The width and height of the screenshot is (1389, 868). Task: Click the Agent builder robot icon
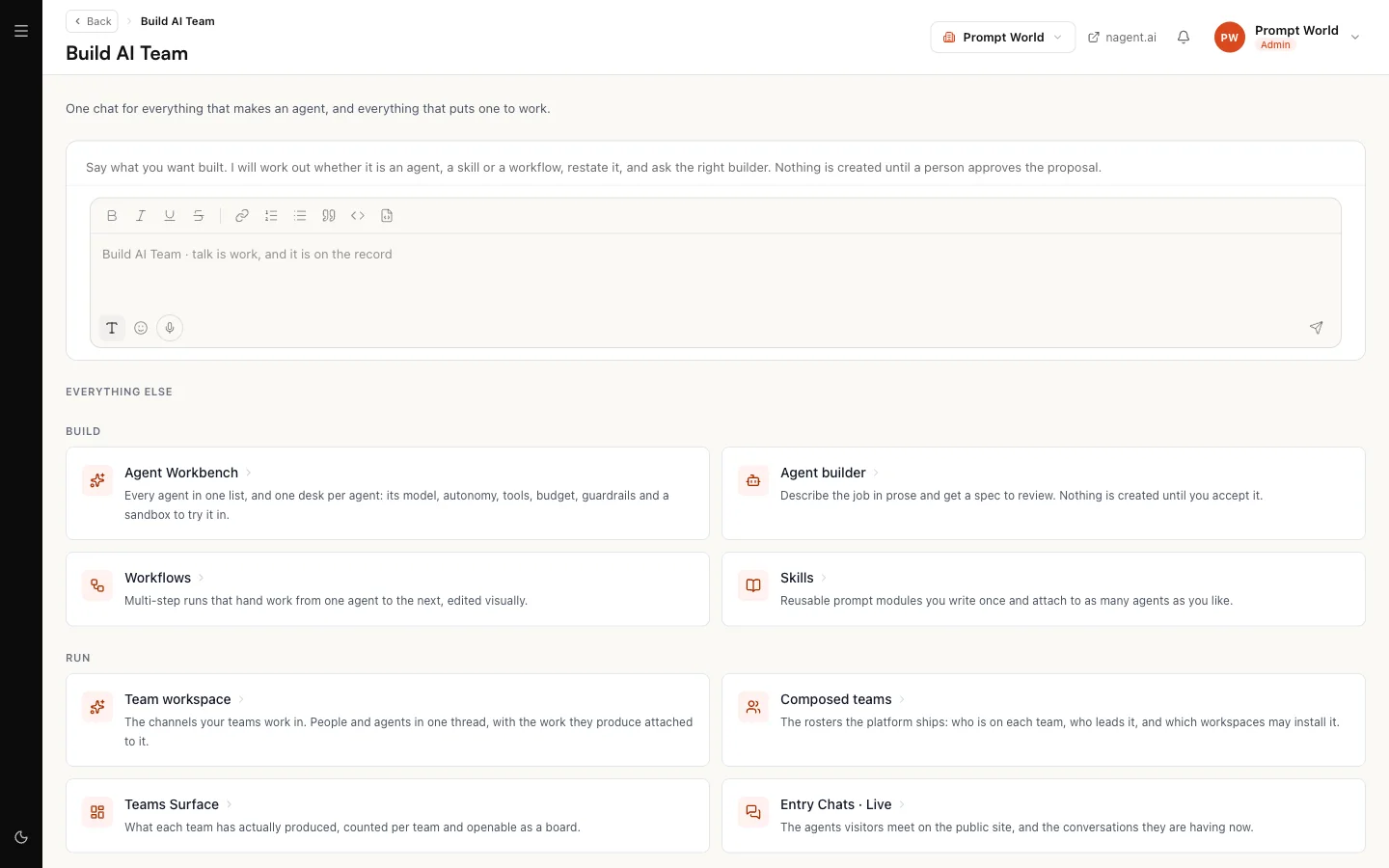click(753, 480)
